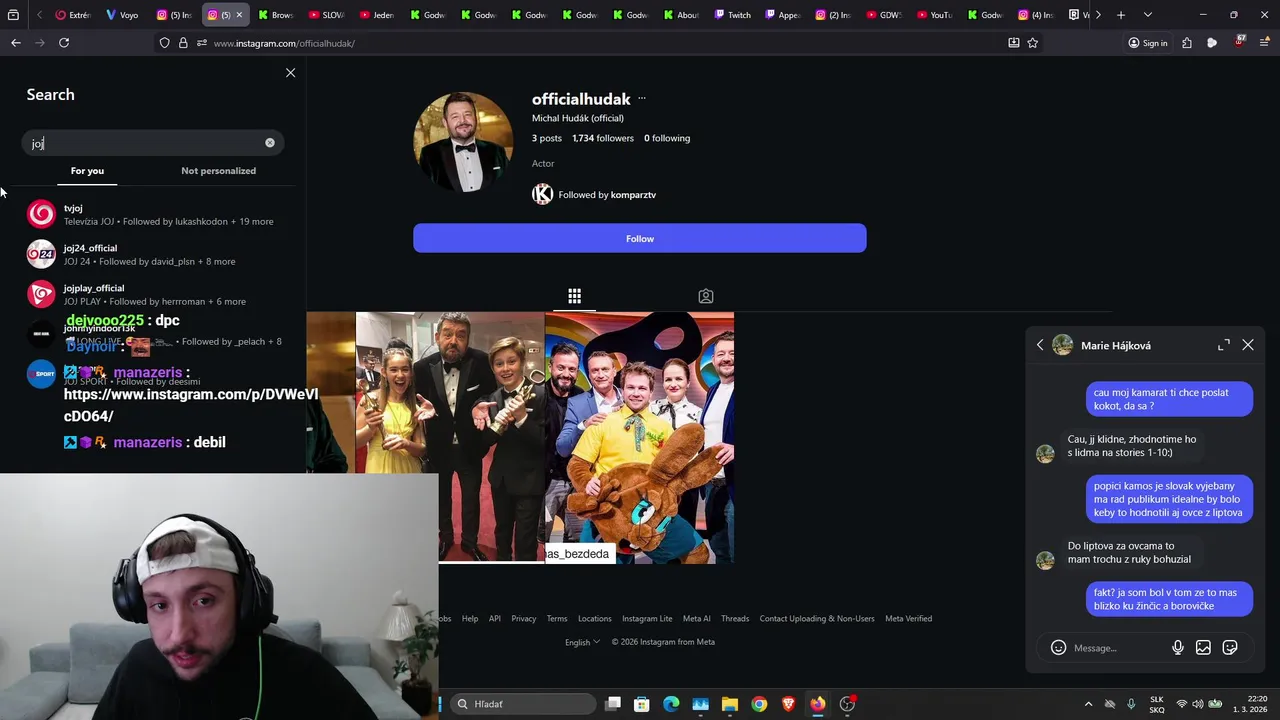Viewport: 1280px width, 720px height.
Task: Switch to the Extrém tab
Action: click(72, 15)
